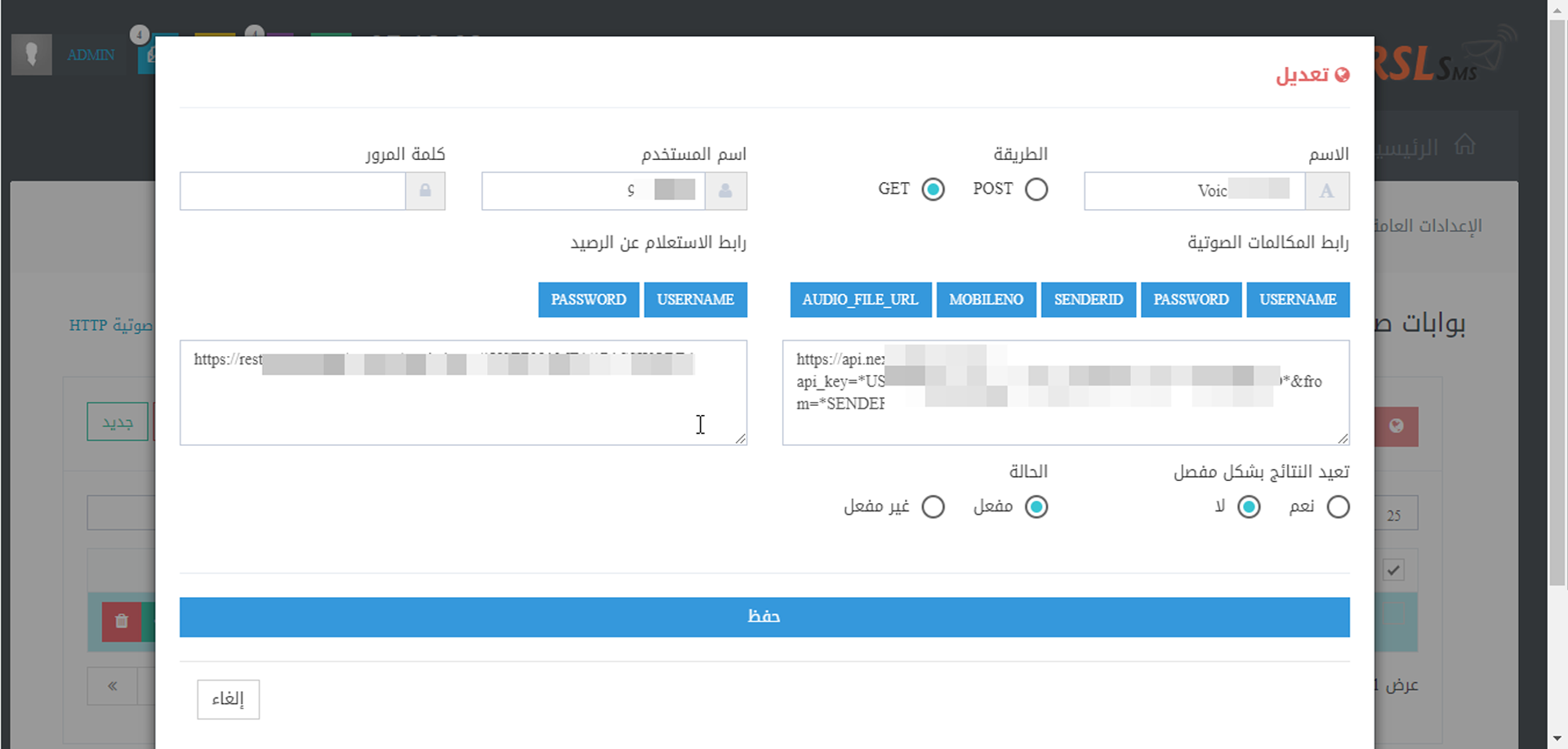Click the lock icon beside password field
Image resolution: width=1568 pixels, height=749 pixels.
click(425, 191)
